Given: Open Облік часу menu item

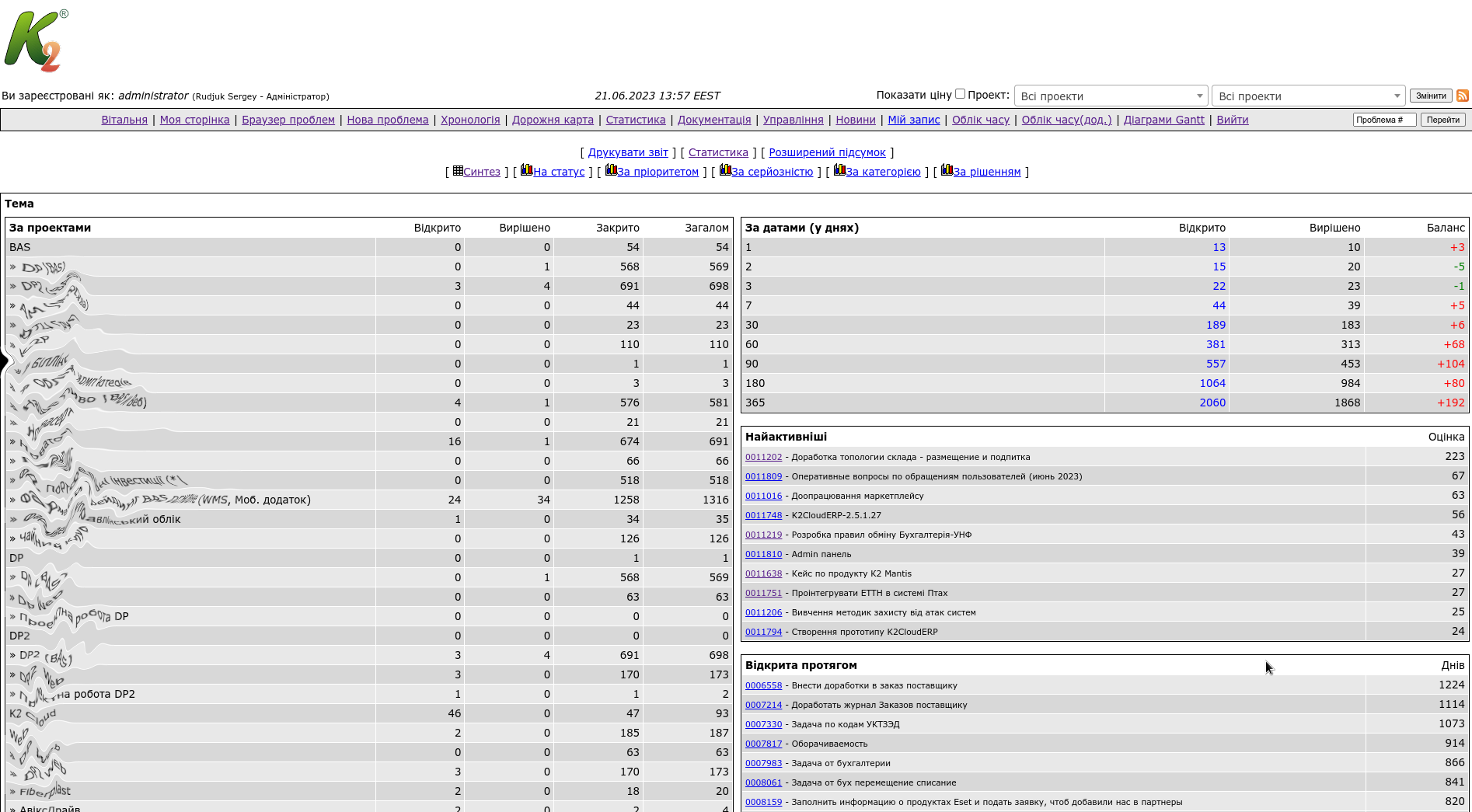Looking at the screenshot, I should pos(981,120).
